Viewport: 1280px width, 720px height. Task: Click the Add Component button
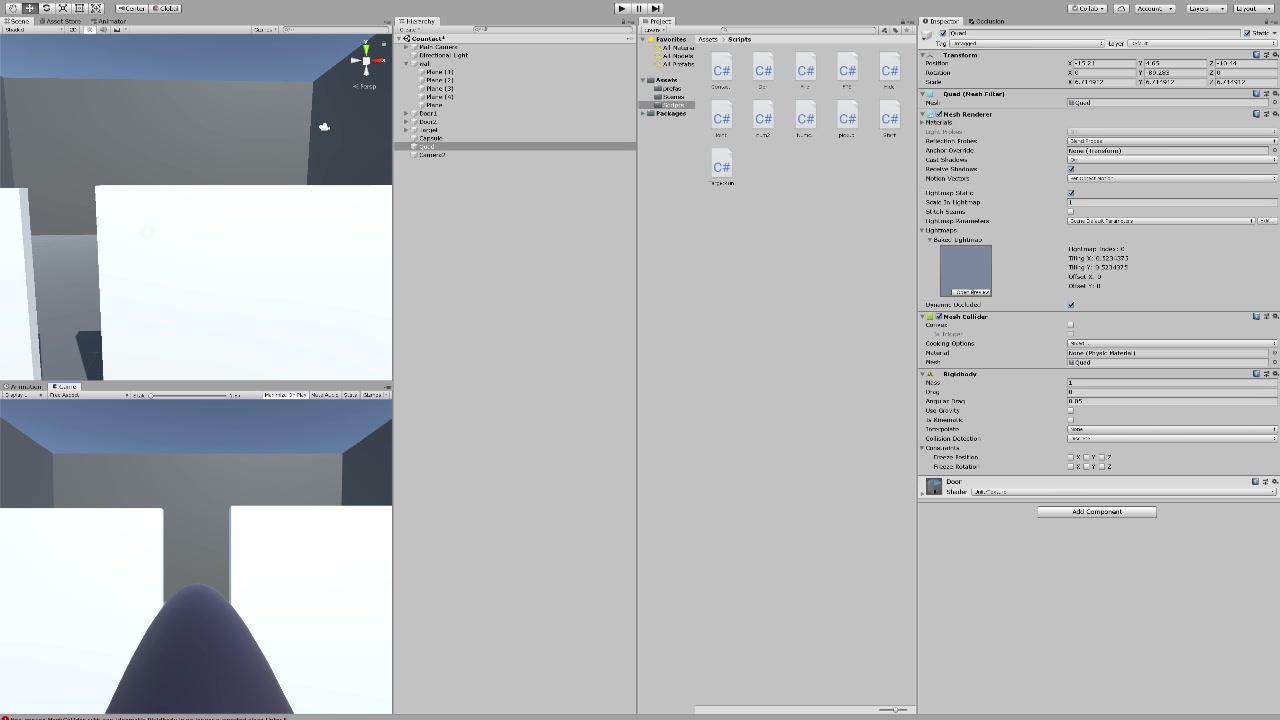(1096, 511)
